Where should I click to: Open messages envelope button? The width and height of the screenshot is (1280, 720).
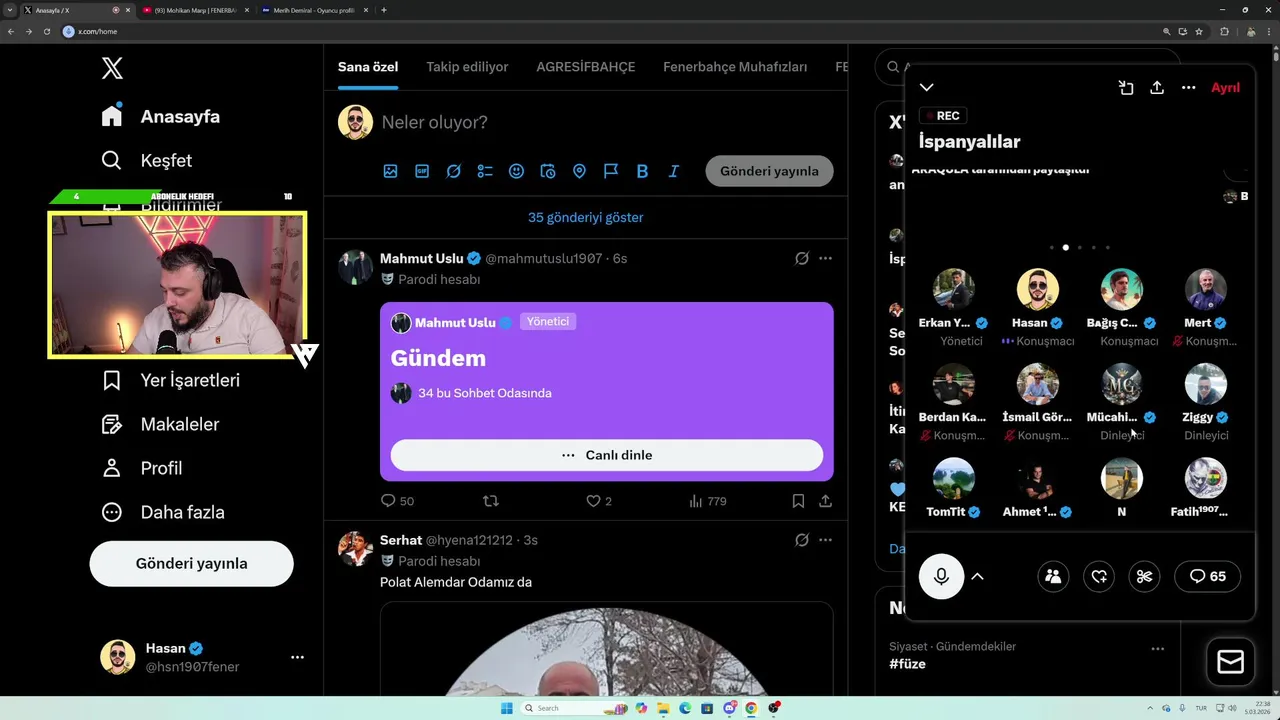[x=1230, y=662]
